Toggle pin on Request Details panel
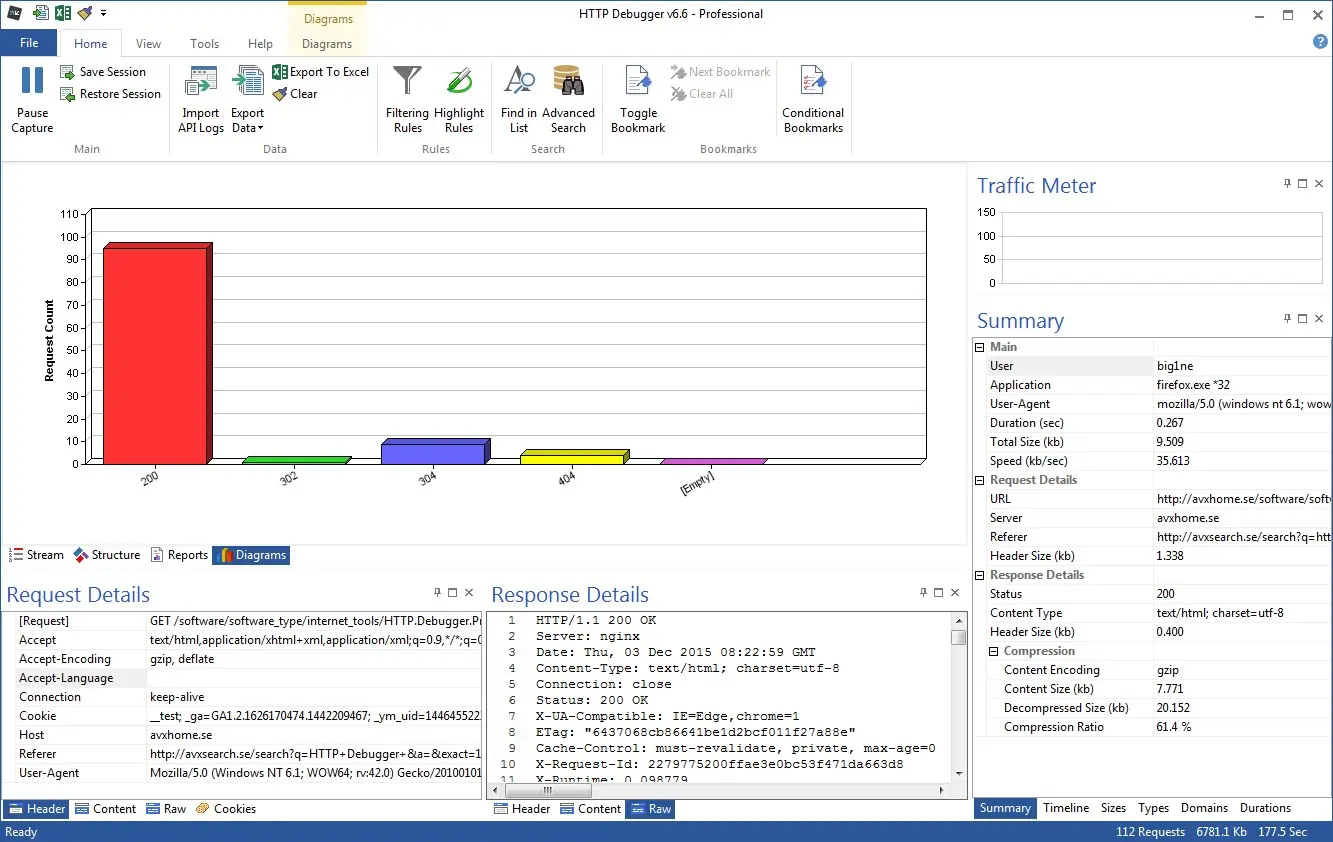Viewport: 1333px width, 842px height. point(437,593)
